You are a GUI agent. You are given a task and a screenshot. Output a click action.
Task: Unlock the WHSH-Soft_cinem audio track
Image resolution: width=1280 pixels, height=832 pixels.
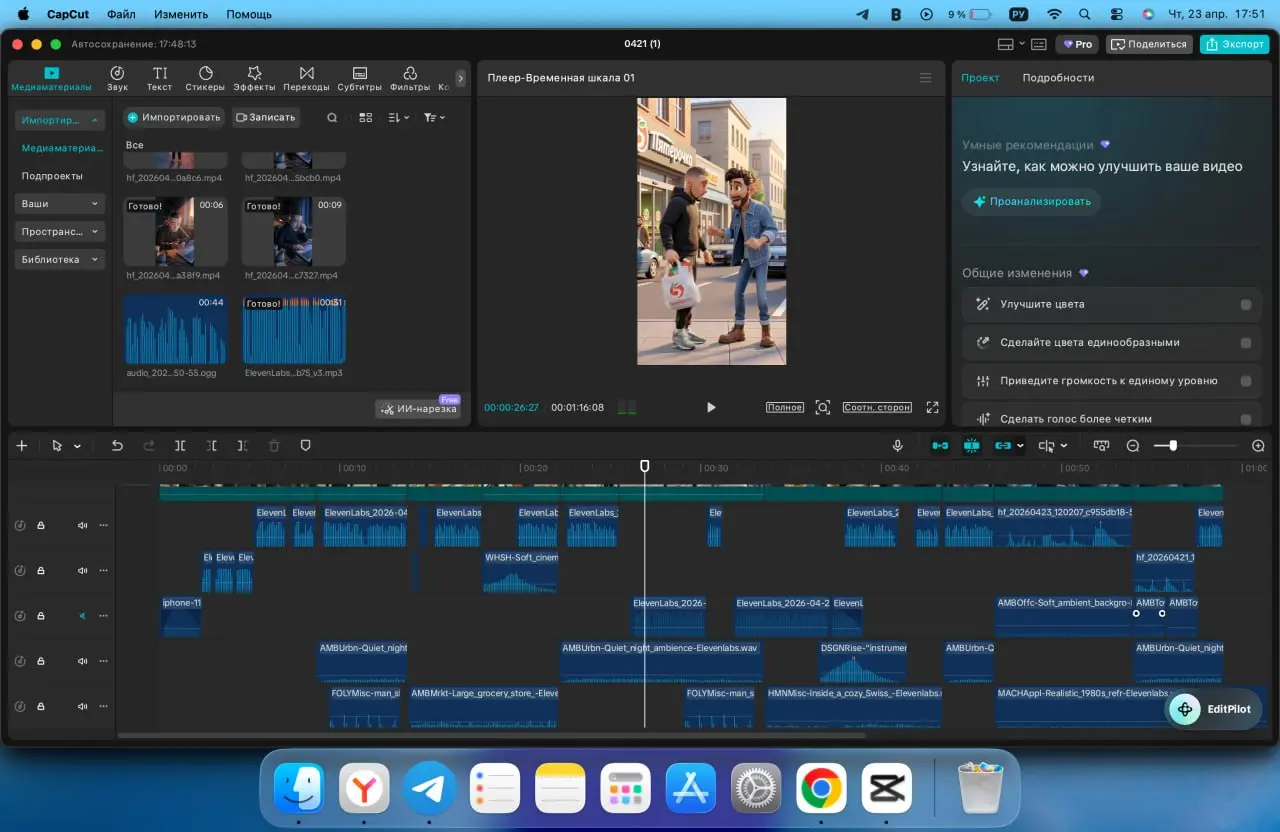[41, 571]
